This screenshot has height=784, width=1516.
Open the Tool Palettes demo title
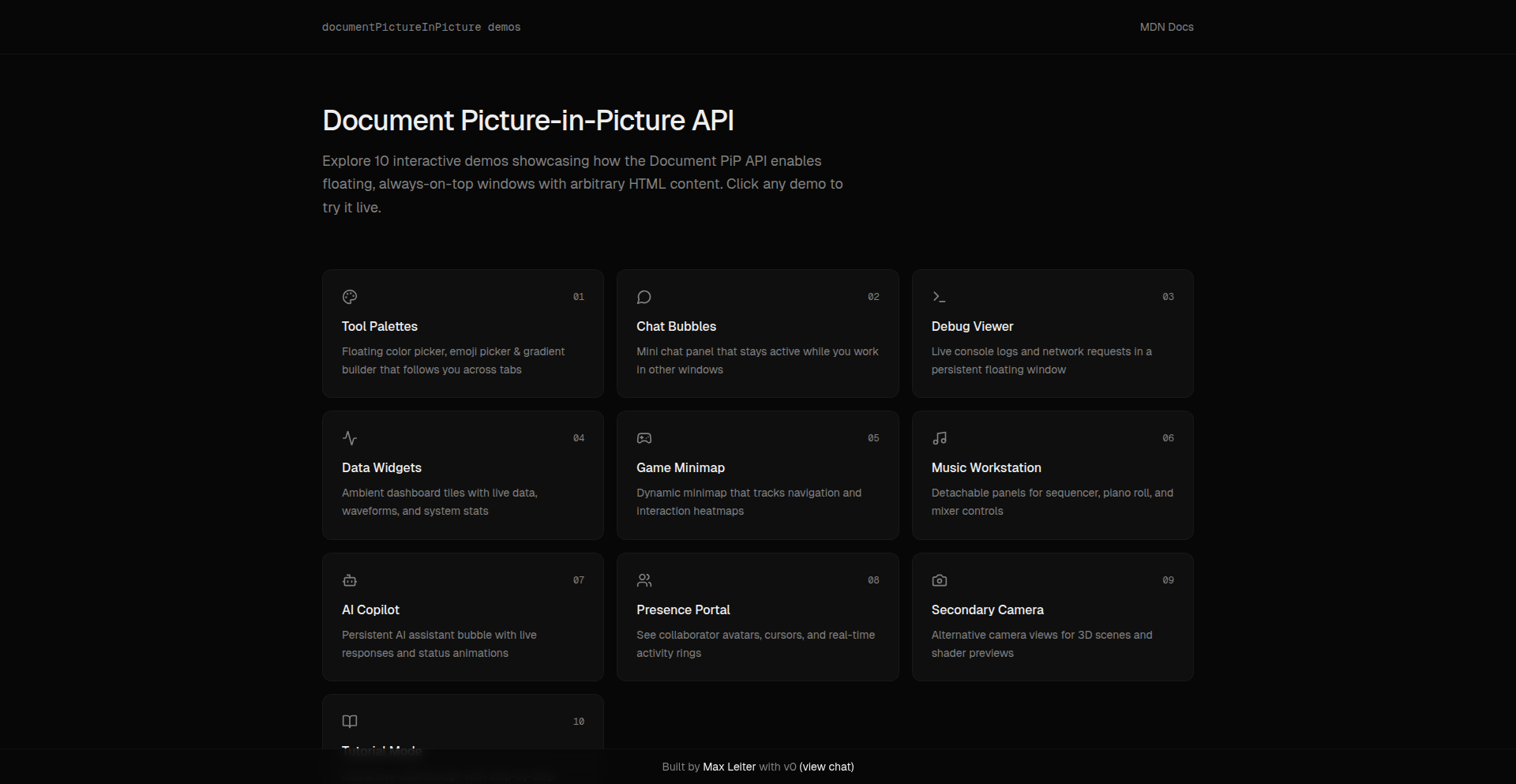tap(380, 326)
